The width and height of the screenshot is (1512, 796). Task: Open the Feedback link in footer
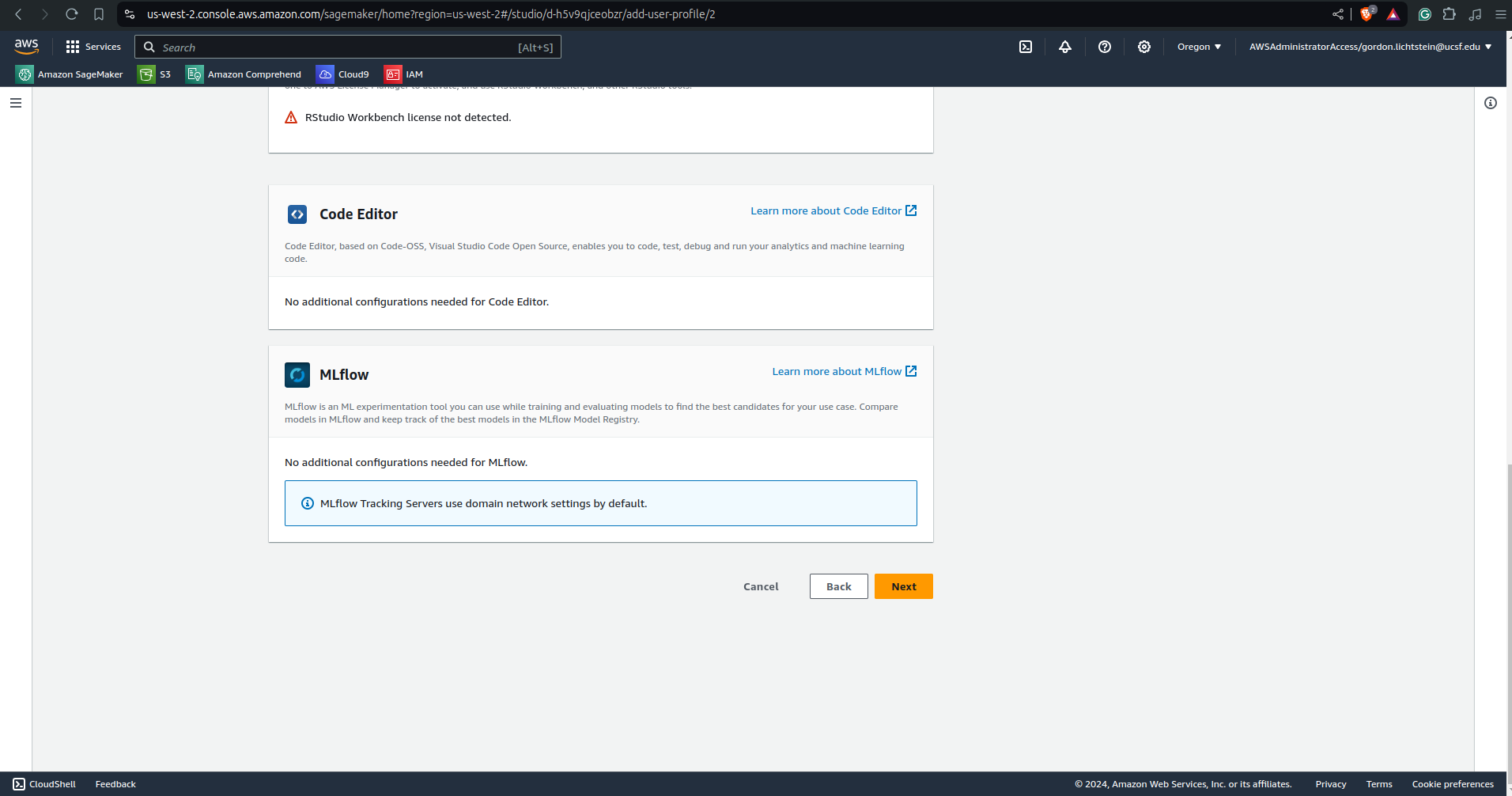tap(115, 784)
